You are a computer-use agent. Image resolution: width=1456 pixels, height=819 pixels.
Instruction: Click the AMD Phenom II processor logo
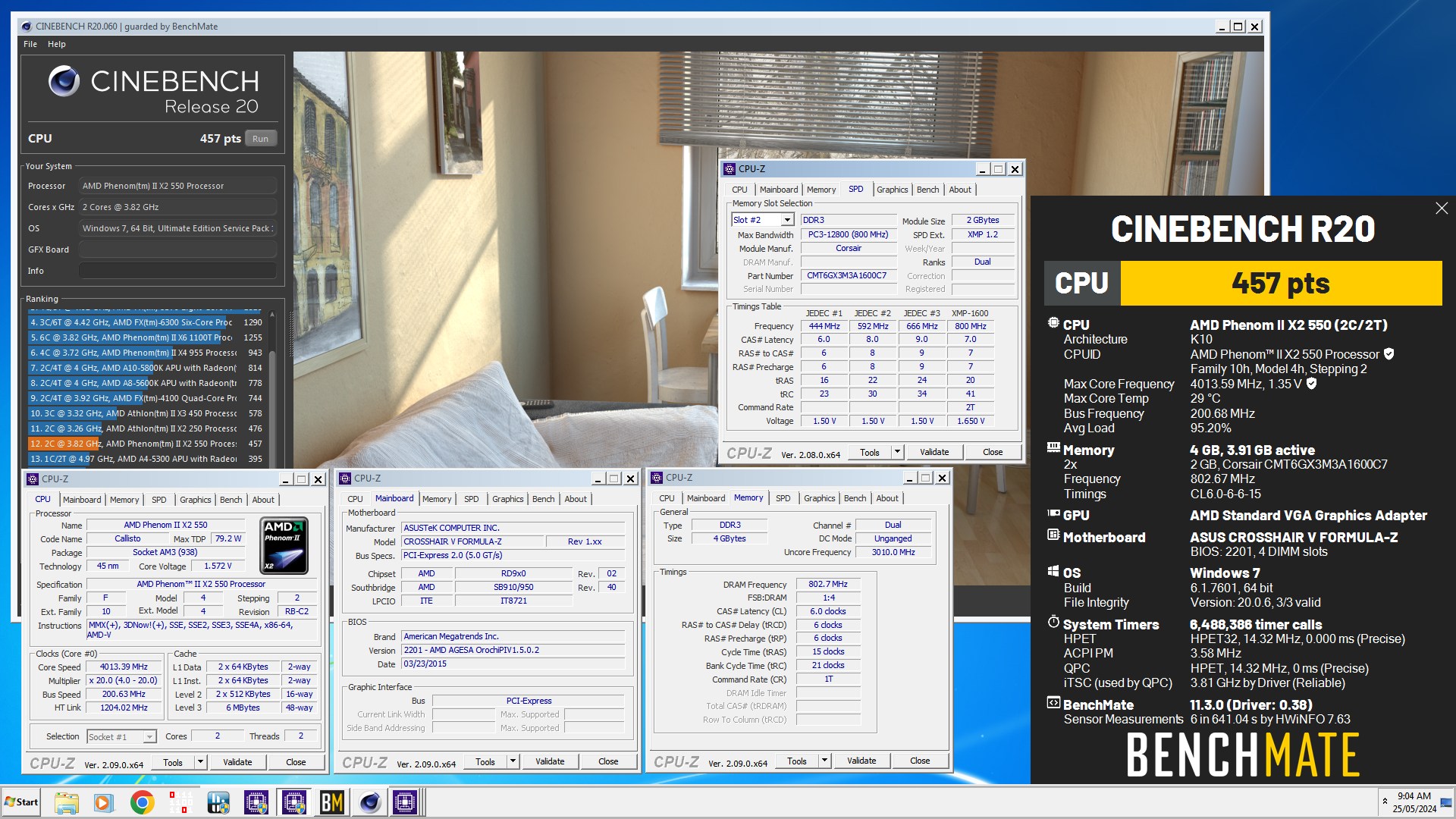pyautogui.click(x=284, y=545)
